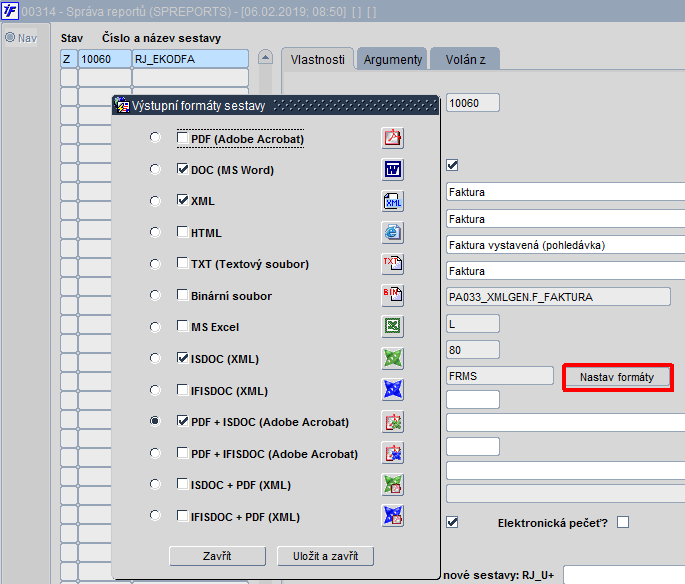
Task: Click the MS Excel format icon
Action: click(x=392, y=327)
